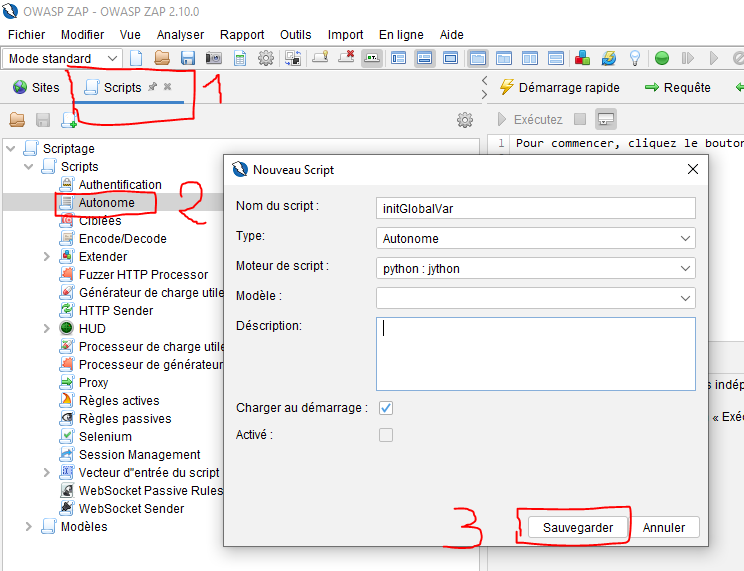Viewport: 744px width, 571px height.
Task: Open the Outils menu
Action: click(x=296, y=35)
